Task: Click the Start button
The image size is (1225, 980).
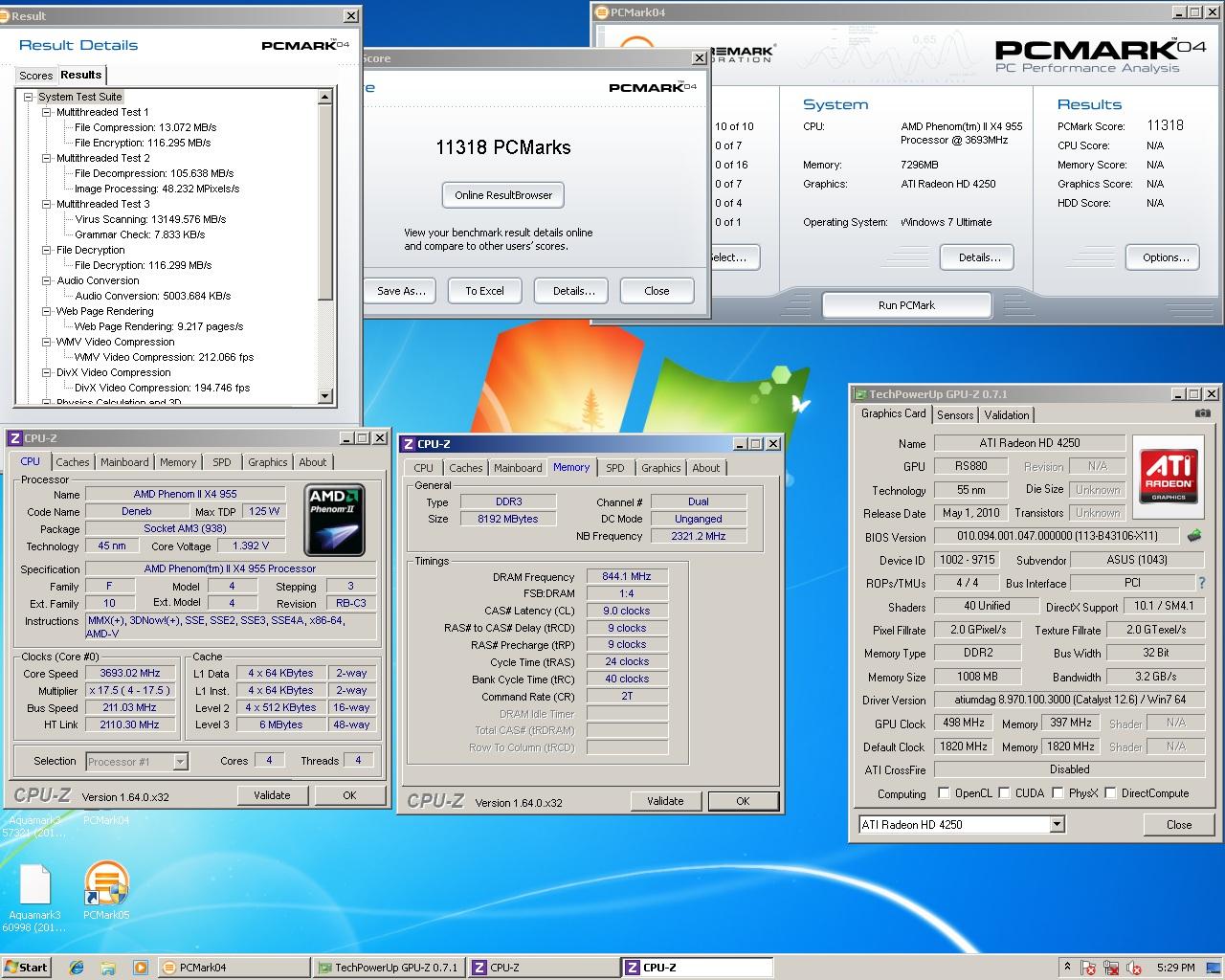Action: click(26, 968)
